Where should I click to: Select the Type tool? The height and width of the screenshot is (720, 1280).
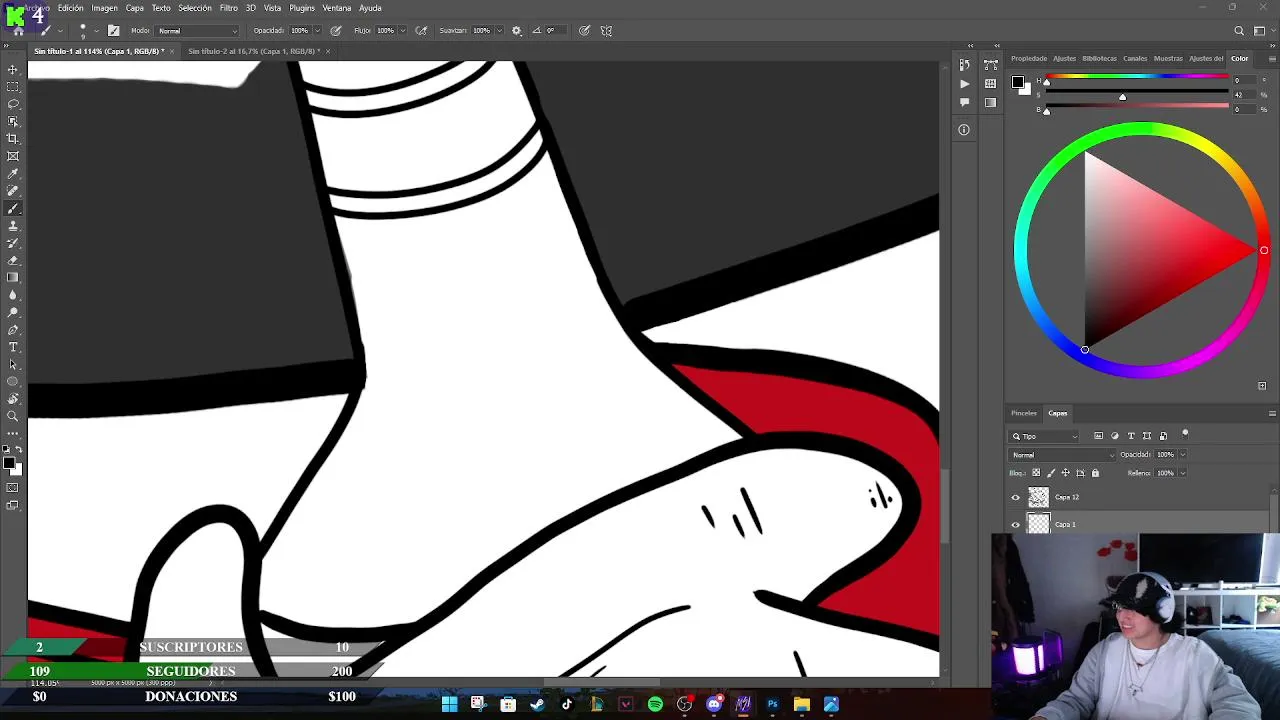(13, 347)
